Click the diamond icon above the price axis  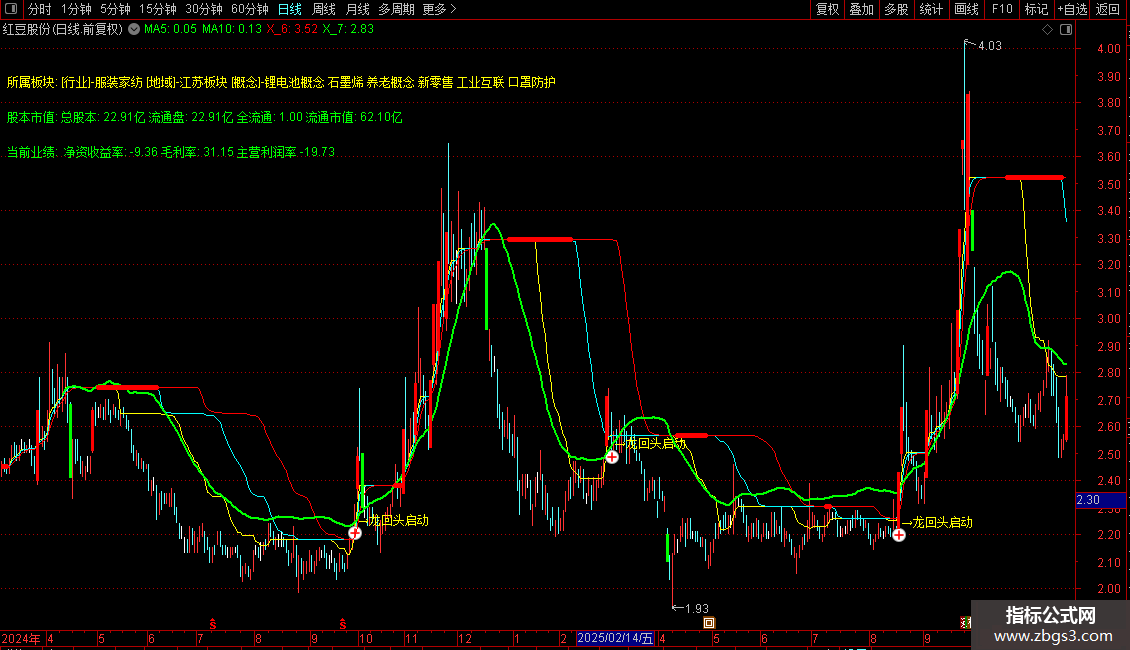click(x=1048, y=30)
